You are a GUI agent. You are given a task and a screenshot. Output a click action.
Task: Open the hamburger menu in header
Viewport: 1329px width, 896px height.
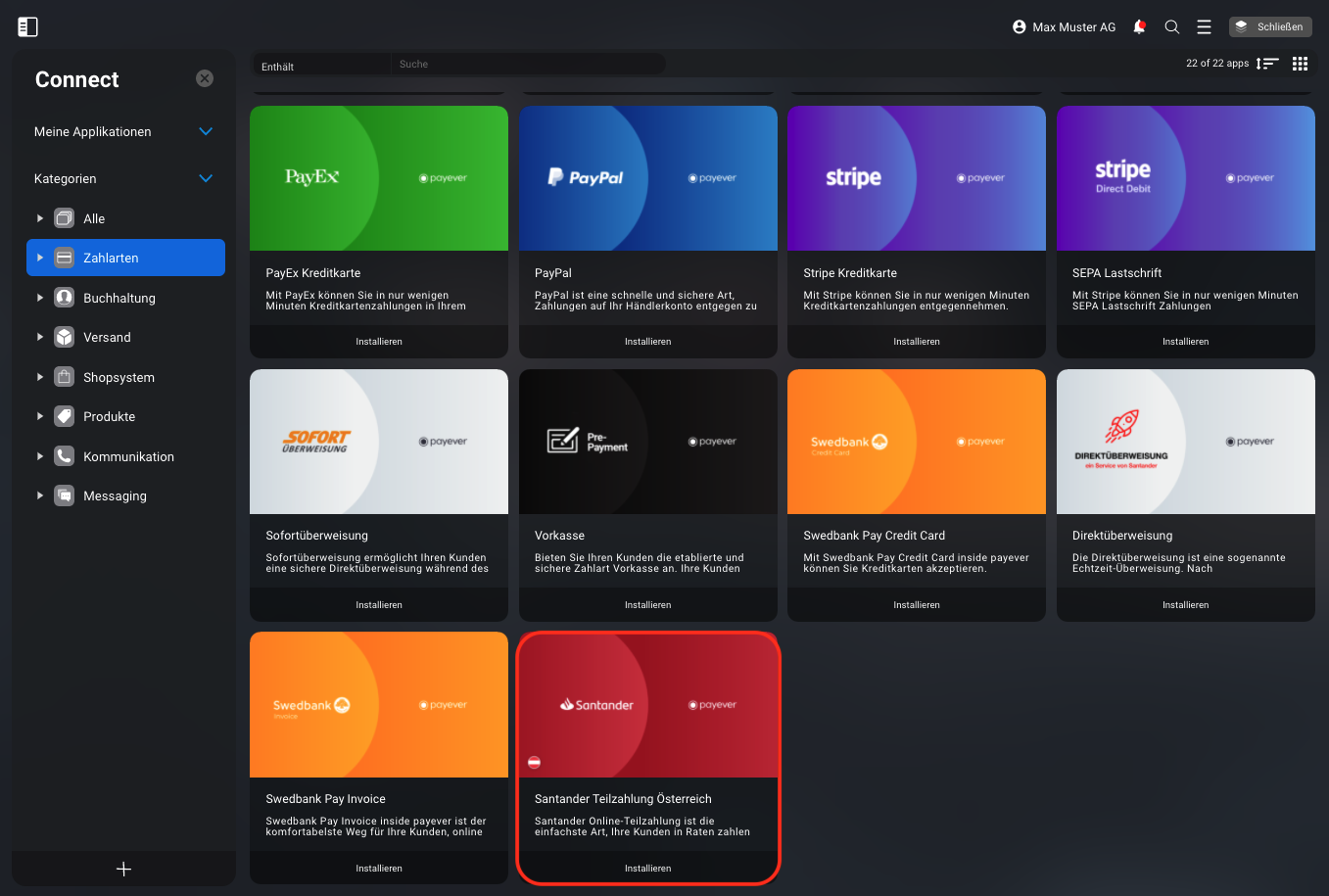pos(1204,27)
